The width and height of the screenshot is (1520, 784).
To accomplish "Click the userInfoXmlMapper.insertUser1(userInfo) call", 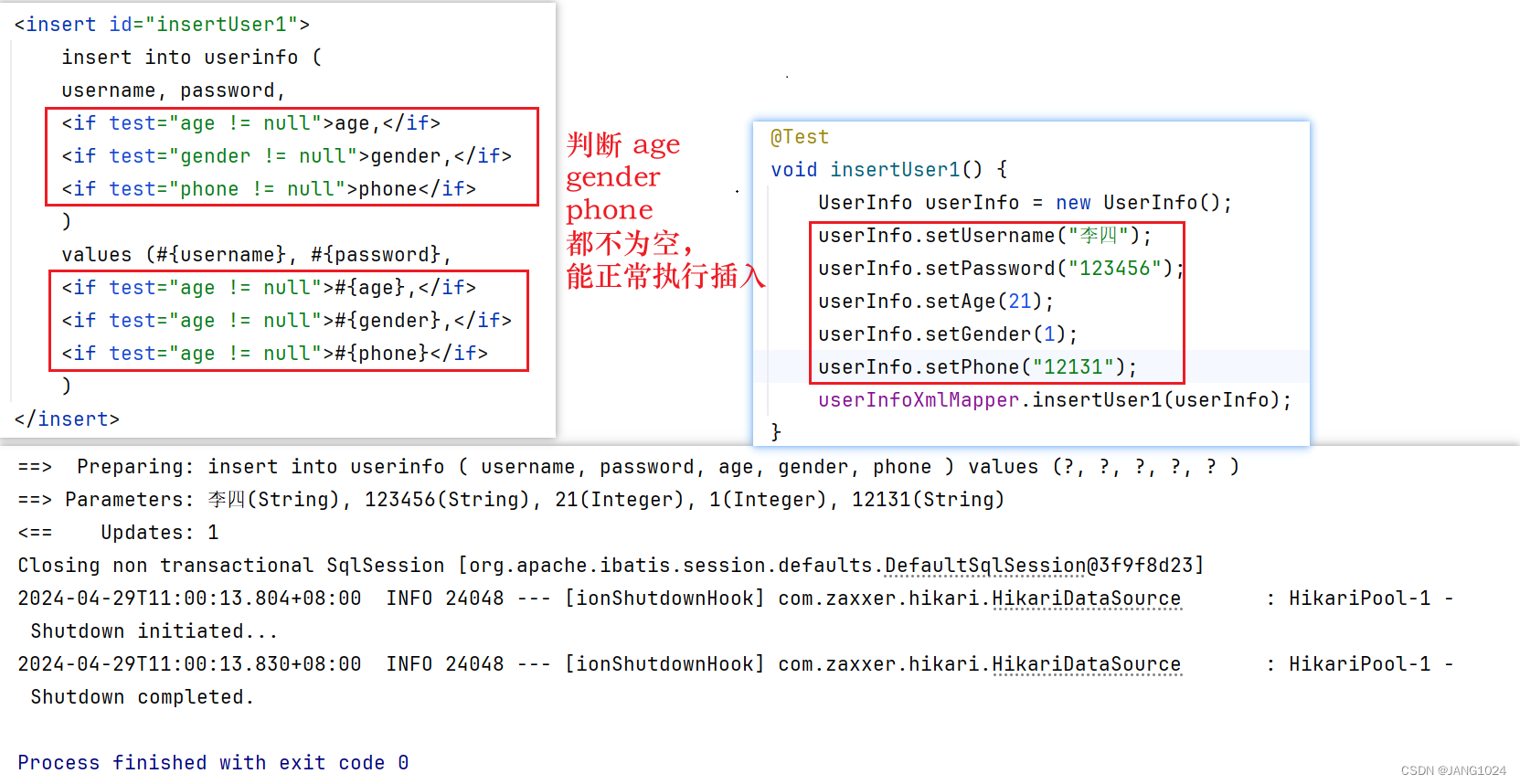I will pyautogui.click(x=1056, y=400).
